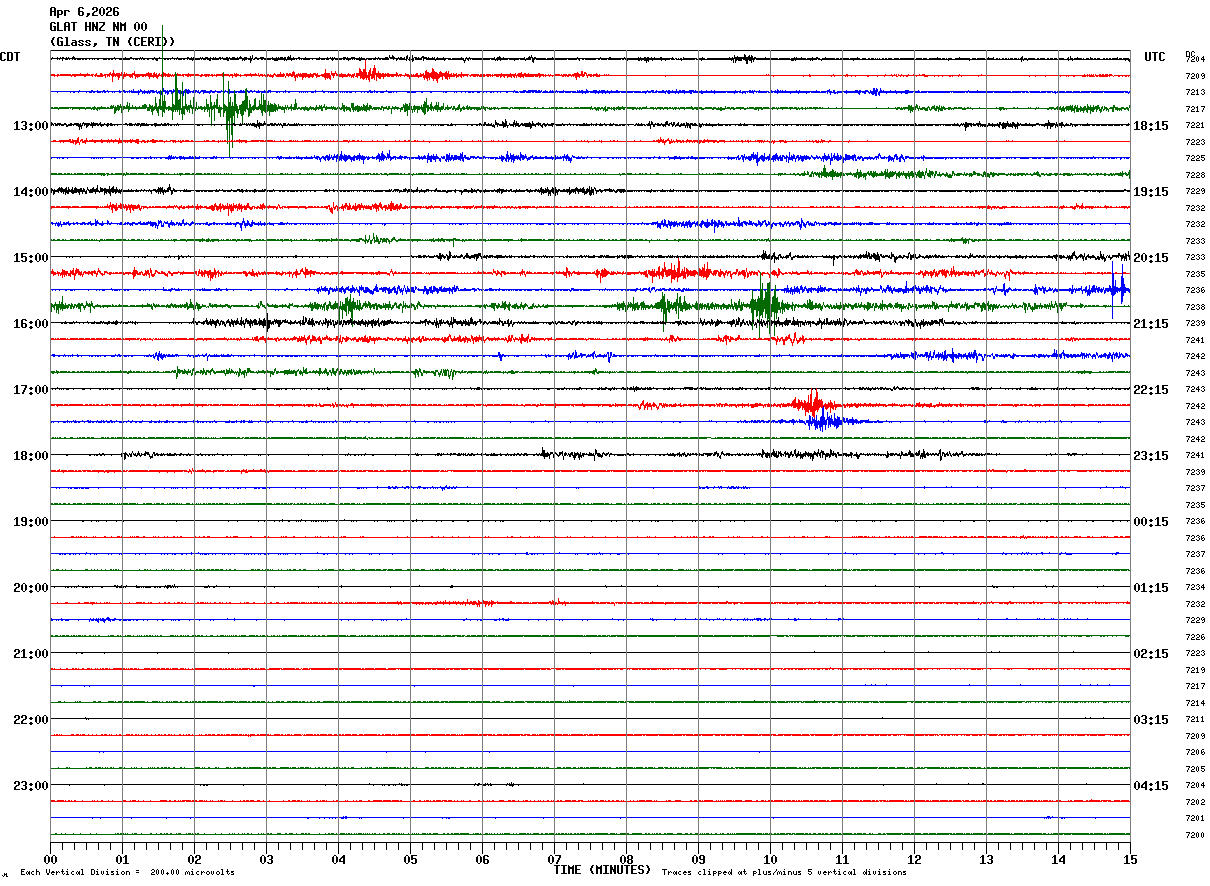Image resolution: width=1210 pixels, height=886 pixels.
Task: Click the traces clipped footnote text
Action: pyautogui.click(x=784, y=873)
